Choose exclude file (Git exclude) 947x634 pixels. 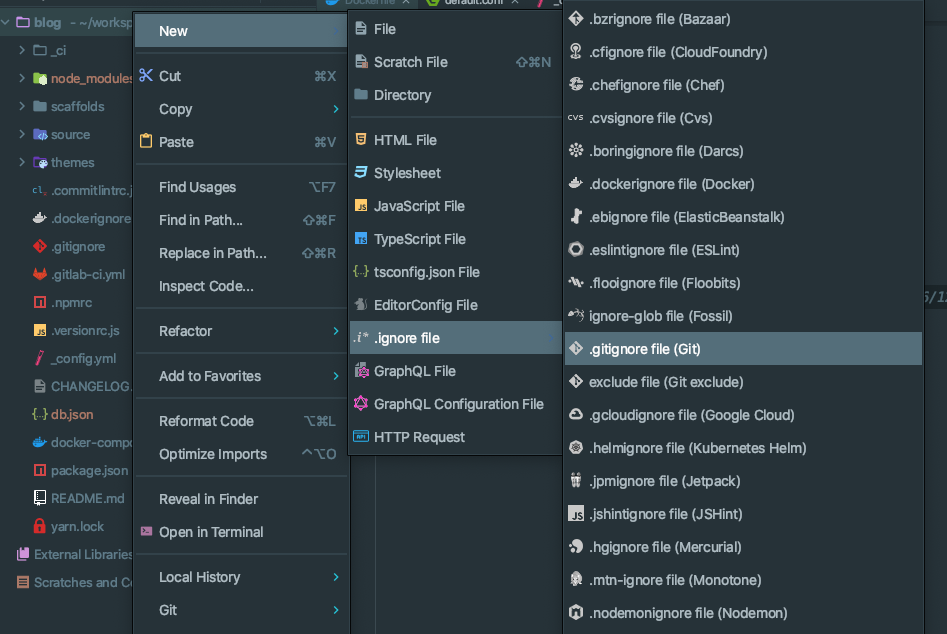pos(743,382)
